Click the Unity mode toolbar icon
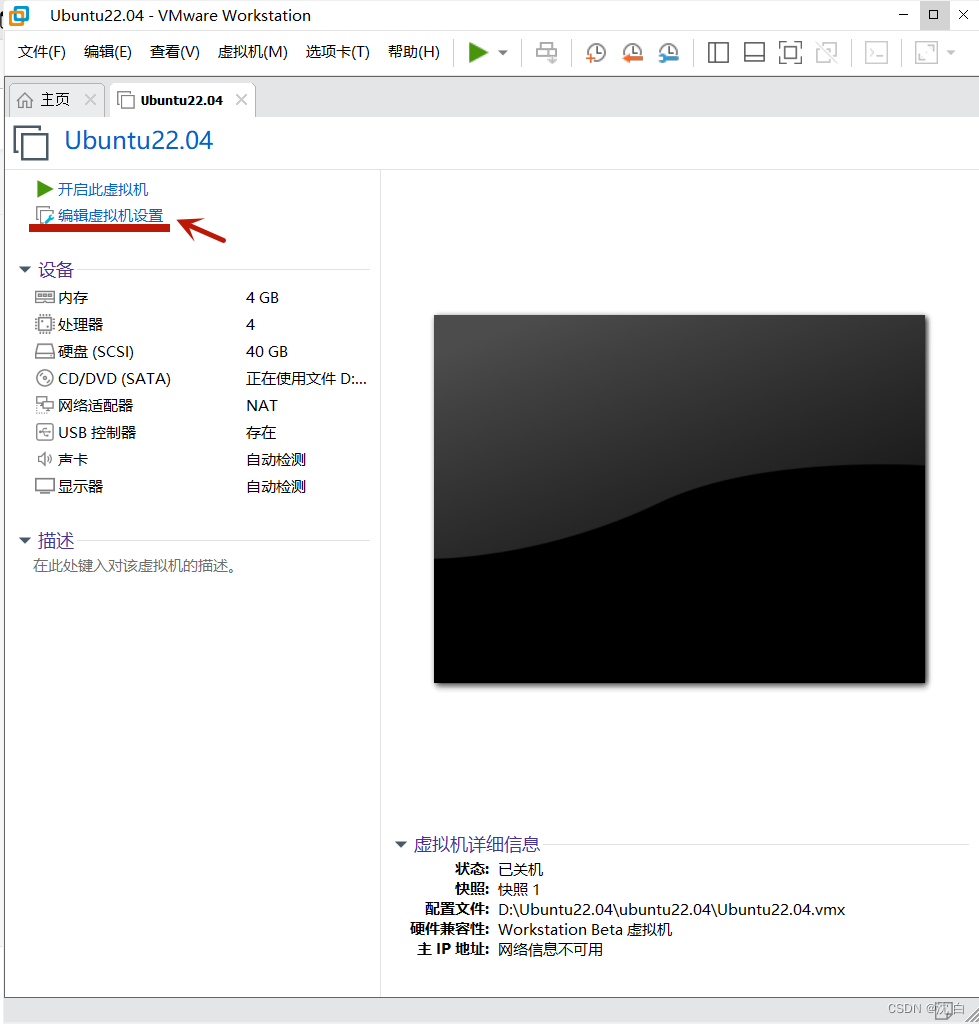Image resolution: width=979 pixels, height=1024 pixels. [x=827, y=52]
